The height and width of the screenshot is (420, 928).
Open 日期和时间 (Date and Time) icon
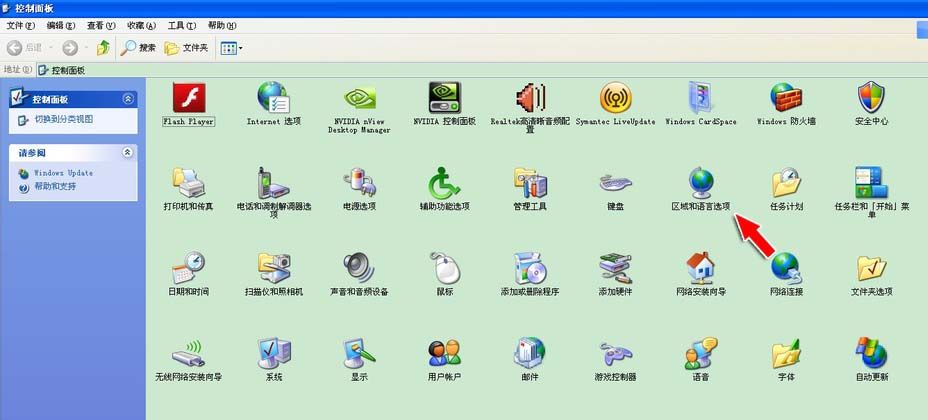click(x=188, y=270)
